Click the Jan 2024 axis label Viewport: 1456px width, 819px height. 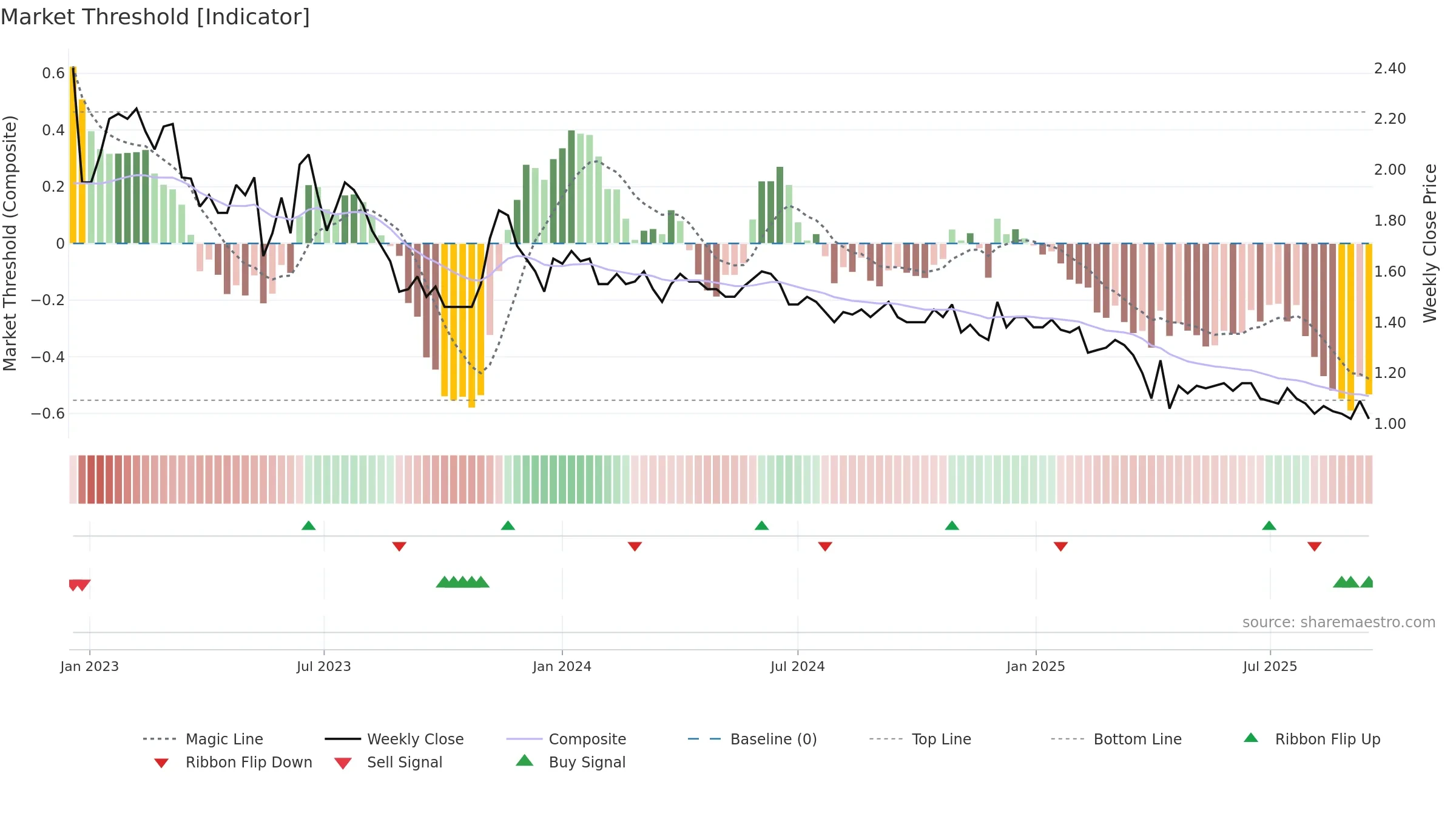[562, 666]
